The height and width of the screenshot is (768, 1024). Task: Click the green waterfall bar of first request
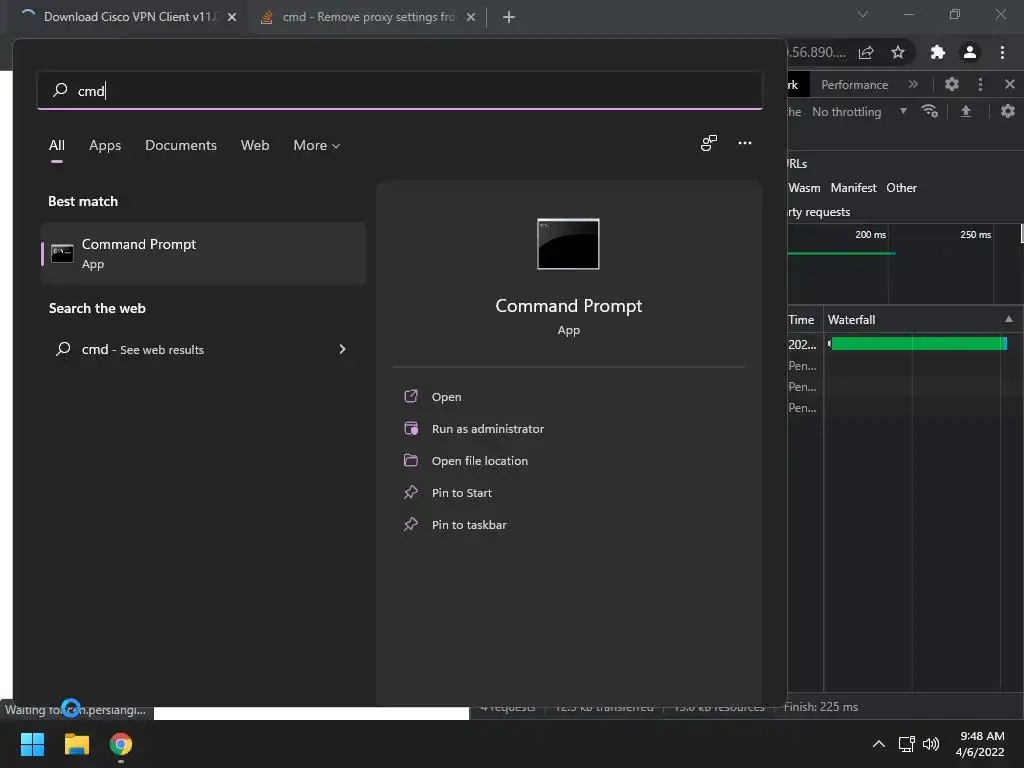pyautogui.click(x=918, y=344)
